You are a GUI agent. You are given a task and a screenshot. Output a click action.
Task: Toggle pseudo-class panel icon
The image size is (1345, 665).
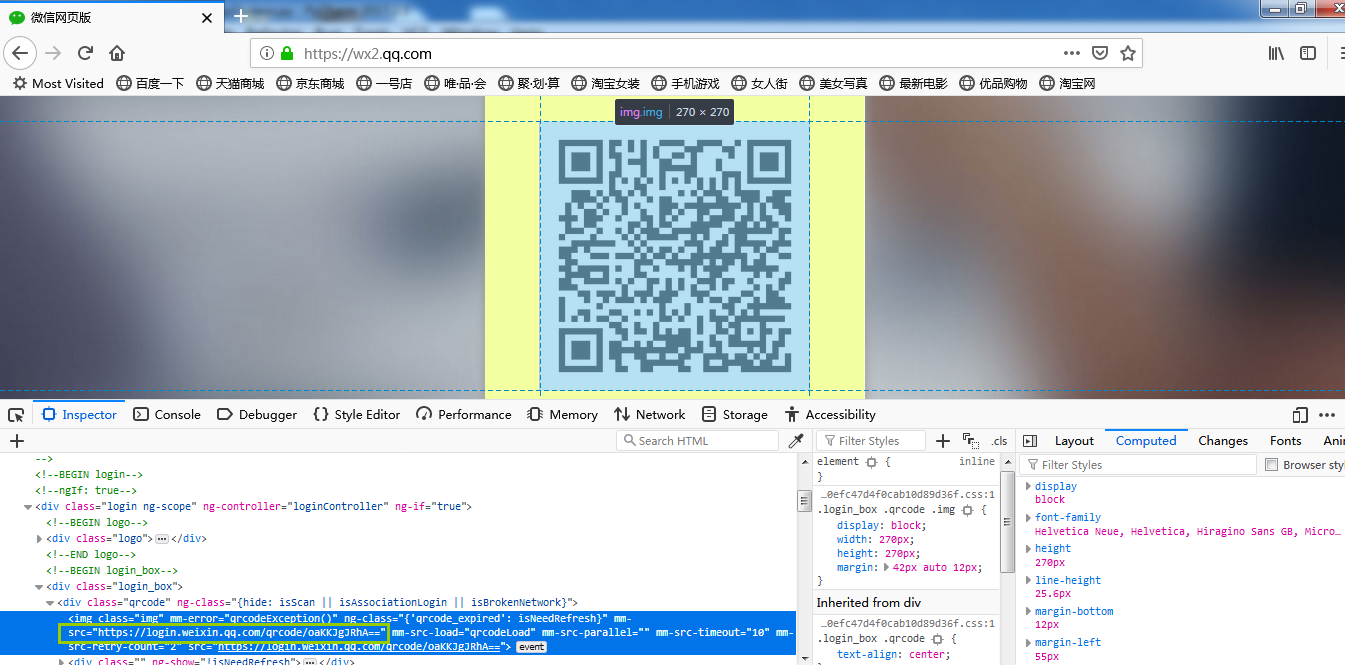coord(970,441)
